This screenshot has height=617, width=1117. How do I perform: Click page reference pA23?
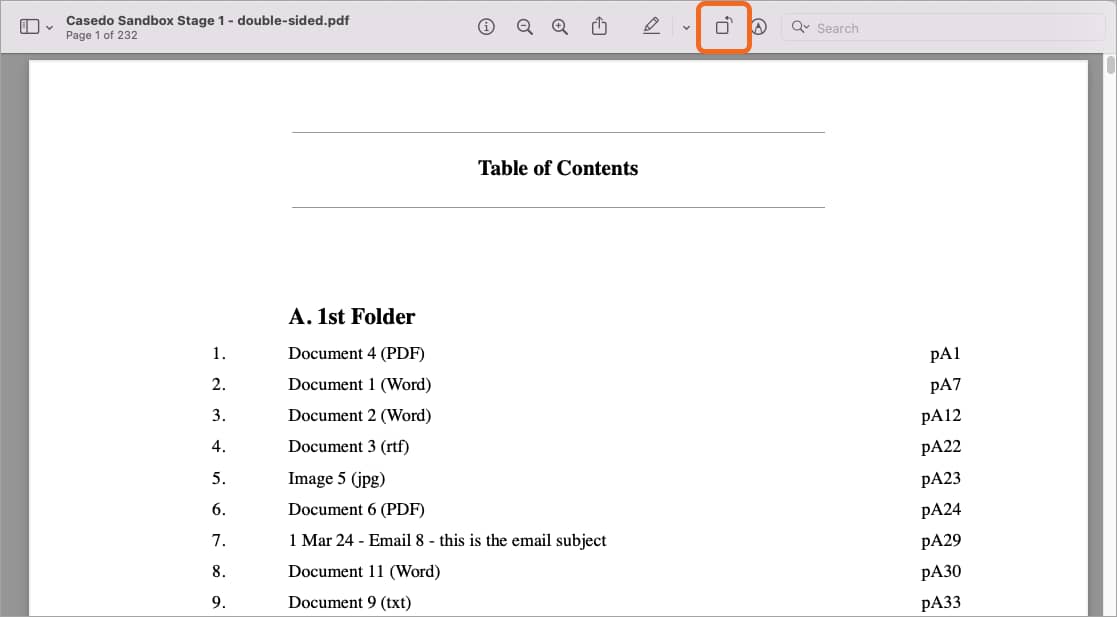[941, 479]
